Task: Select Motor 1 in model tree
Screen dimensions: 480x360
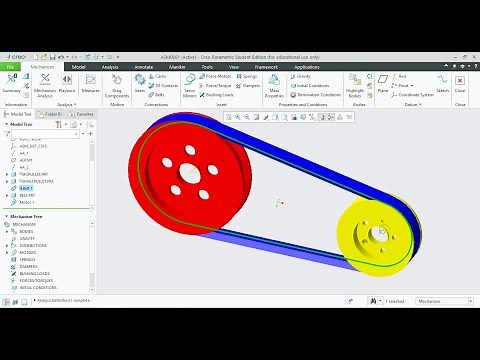Action: click(27, 202)
